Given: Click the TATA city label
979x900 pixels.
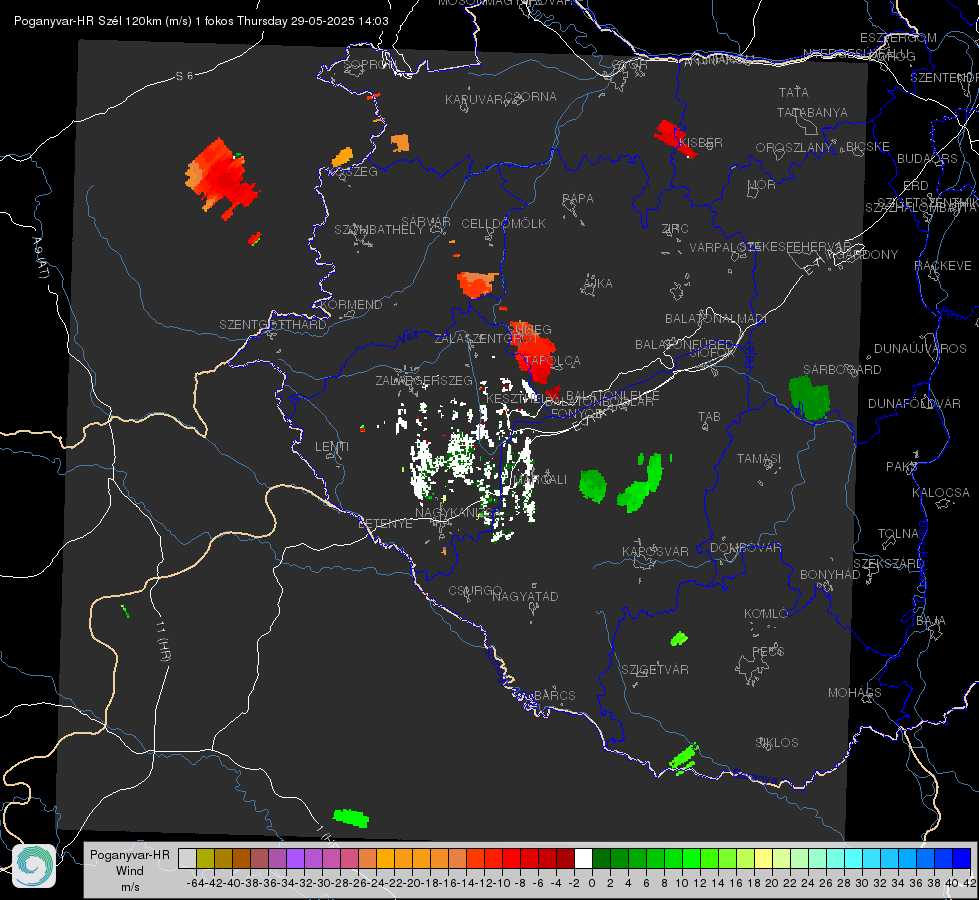Looking at the screenshot, I should [794, 92].
